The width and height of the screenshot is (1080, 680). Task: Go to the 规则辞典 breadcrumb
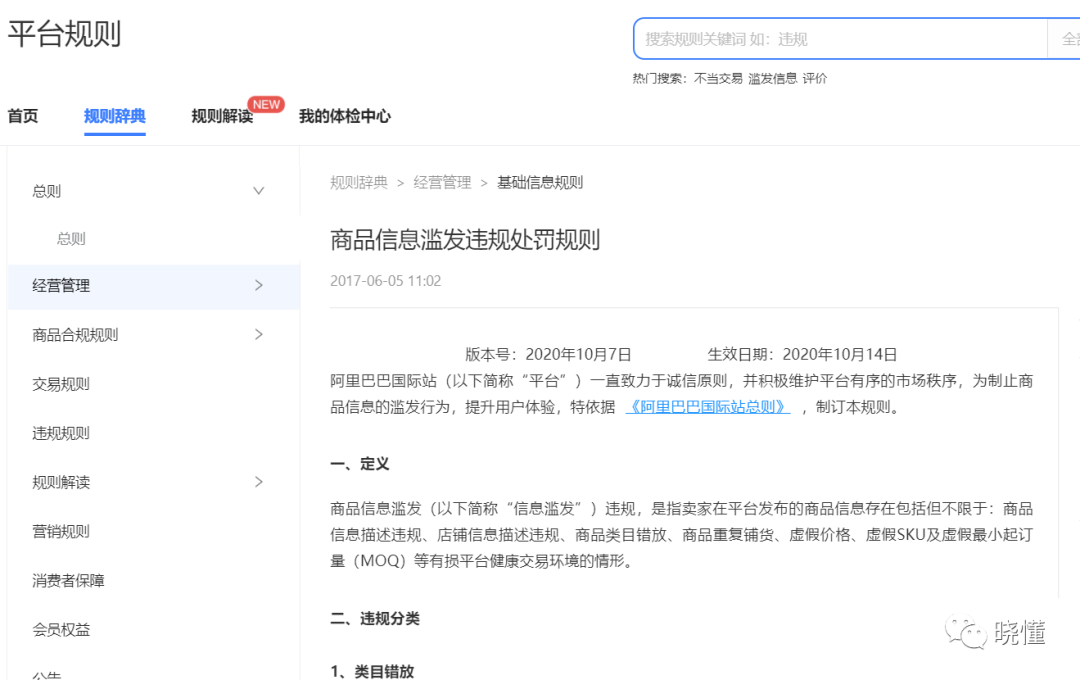point(359,183)
